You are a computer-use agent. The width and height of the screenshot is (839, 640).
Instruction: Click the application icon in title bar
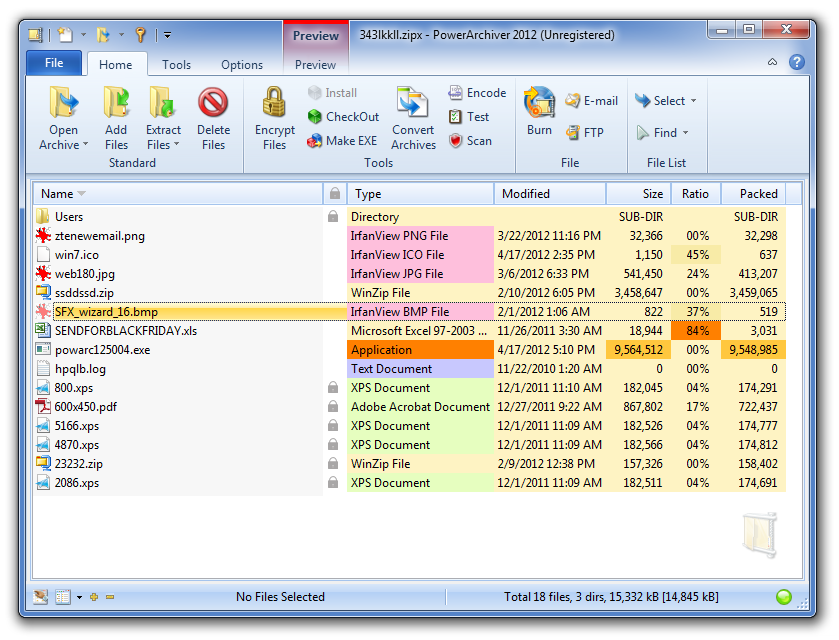click(35, 35)
